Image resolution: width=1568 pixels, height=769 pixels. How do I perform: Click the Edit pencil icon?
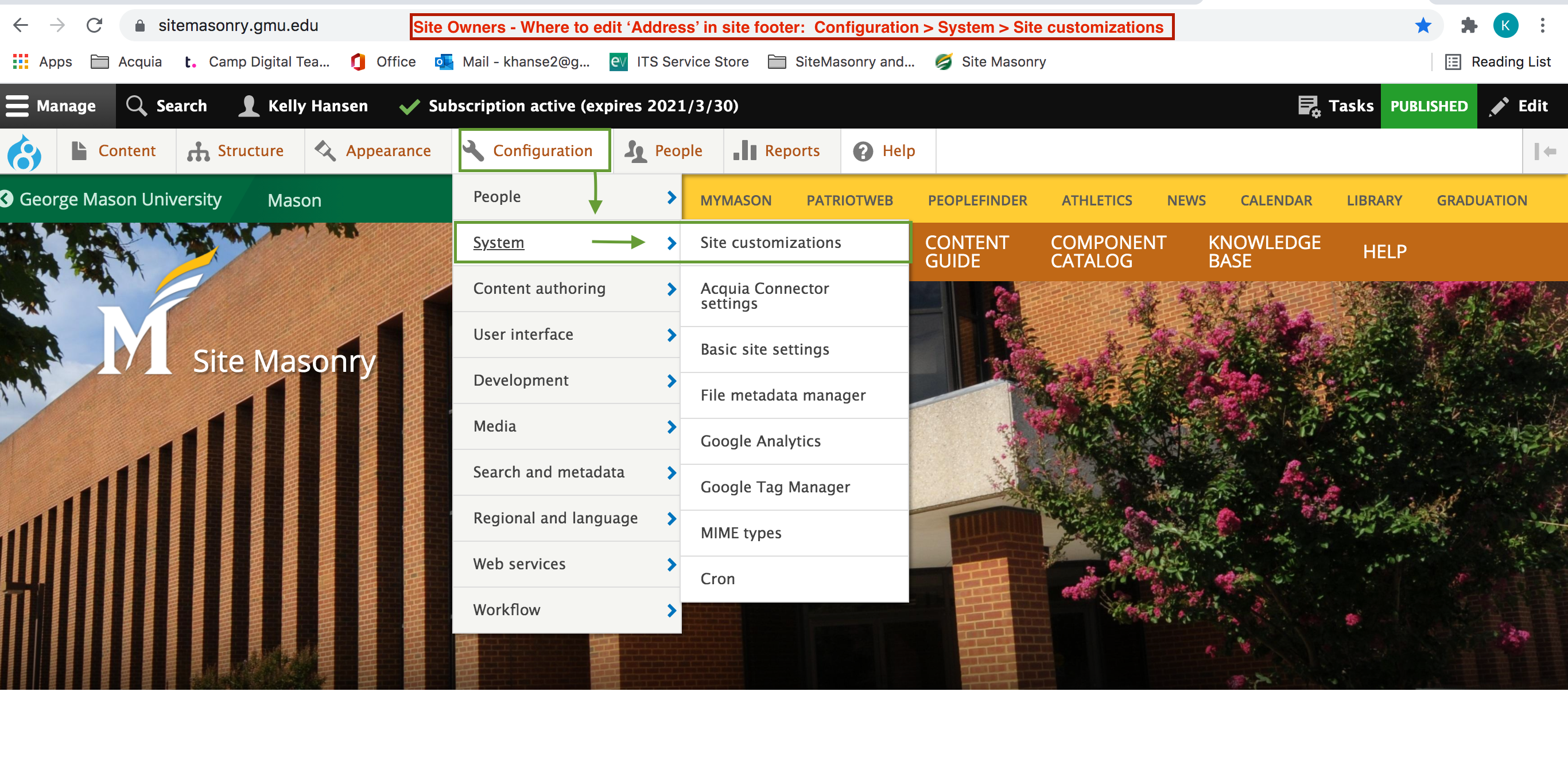click(x=1499, y=106)
